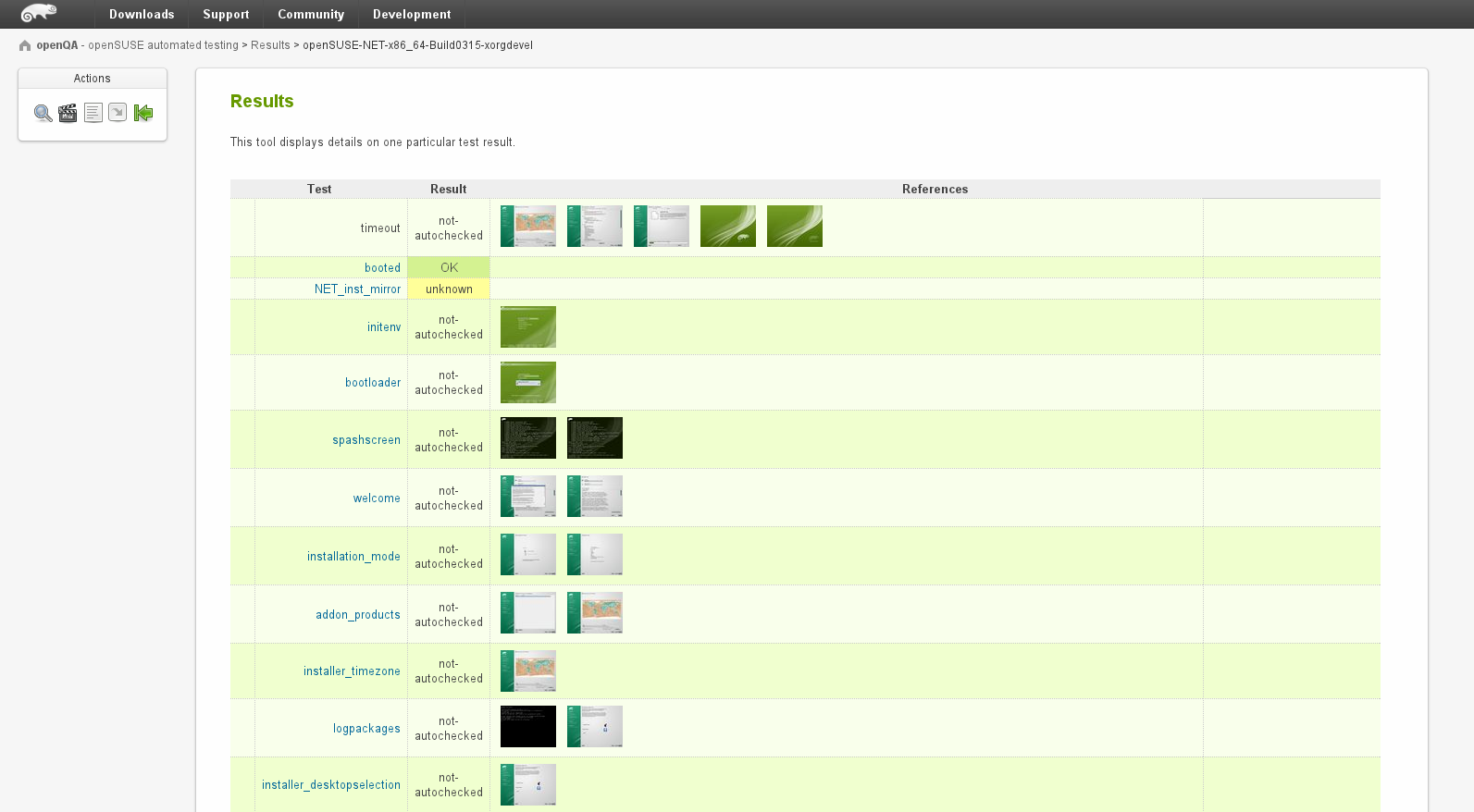Viewport: 1474px width, 812px height.
Task: Click the Actions panel title
Action: click(93, 79)
